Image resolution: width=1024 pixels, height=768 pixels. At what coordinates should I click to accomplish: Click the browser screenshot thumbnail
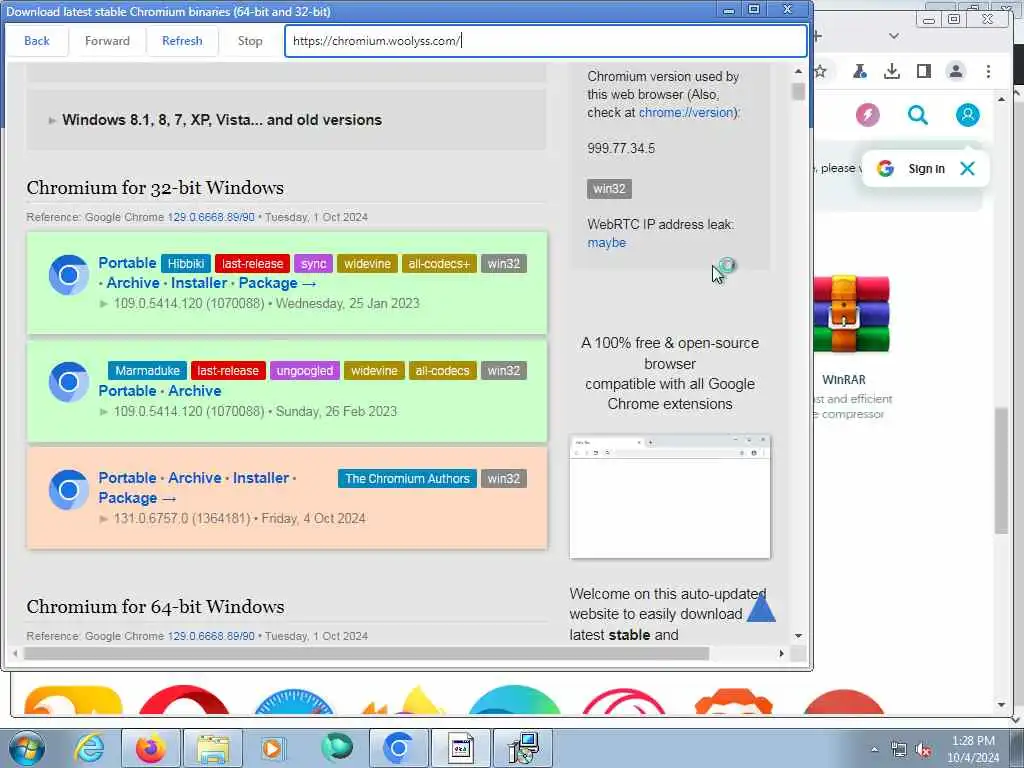(x=670, y=496)
